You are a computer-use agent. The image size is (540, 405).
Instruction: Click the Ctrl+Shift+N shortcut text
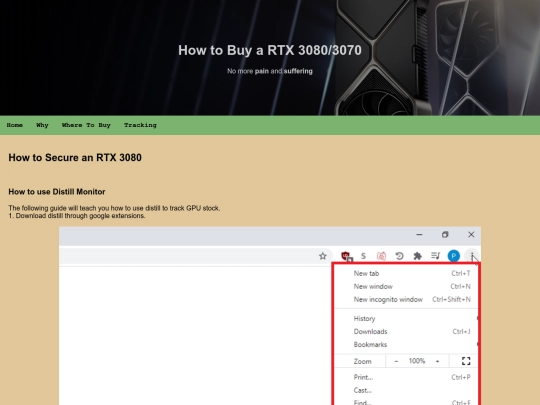click(451, 299)
